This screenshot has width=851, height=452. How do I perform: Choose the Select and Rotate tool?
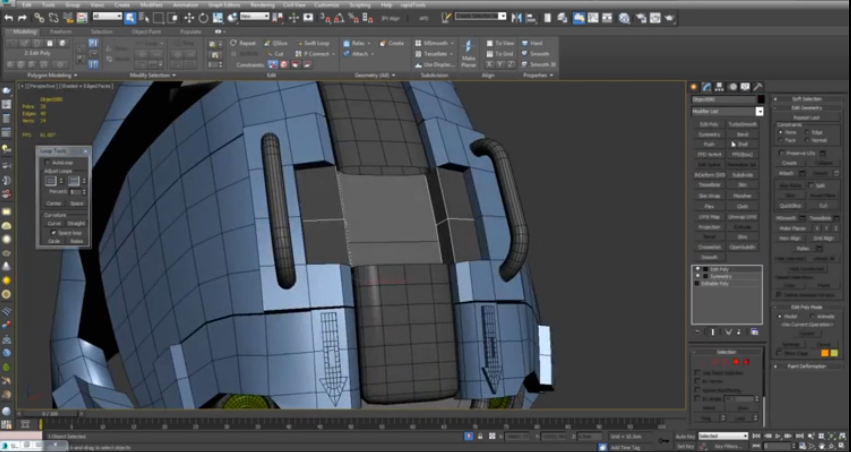coord(204,18)
